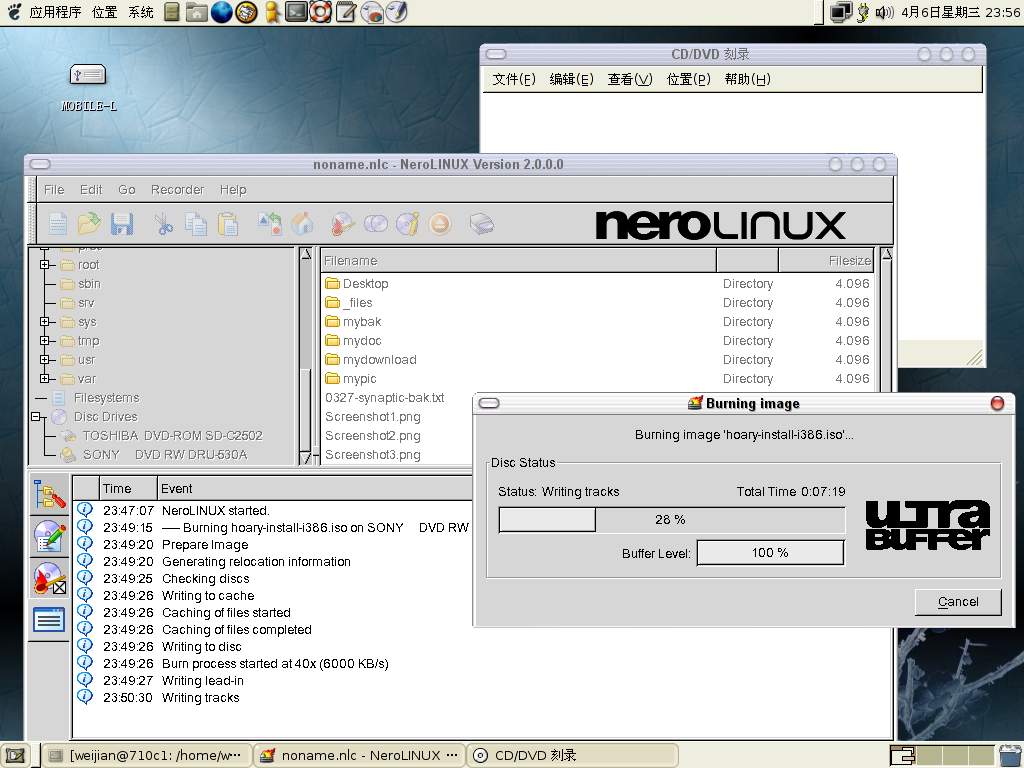Image resolution: width=1024 pixels, height=768 pixels.
Task: Open the Edit menu in NeroLINUX
Action: (91, 189)
